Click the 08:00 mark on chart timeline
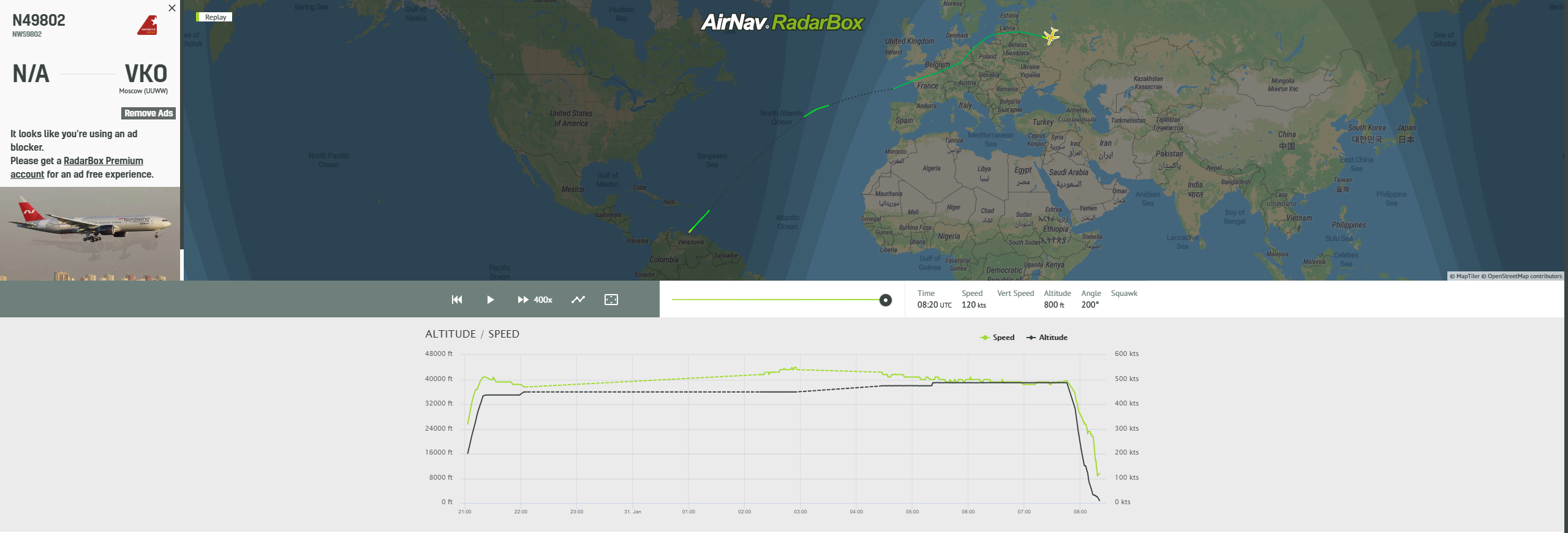 [x=1080, y=512]
